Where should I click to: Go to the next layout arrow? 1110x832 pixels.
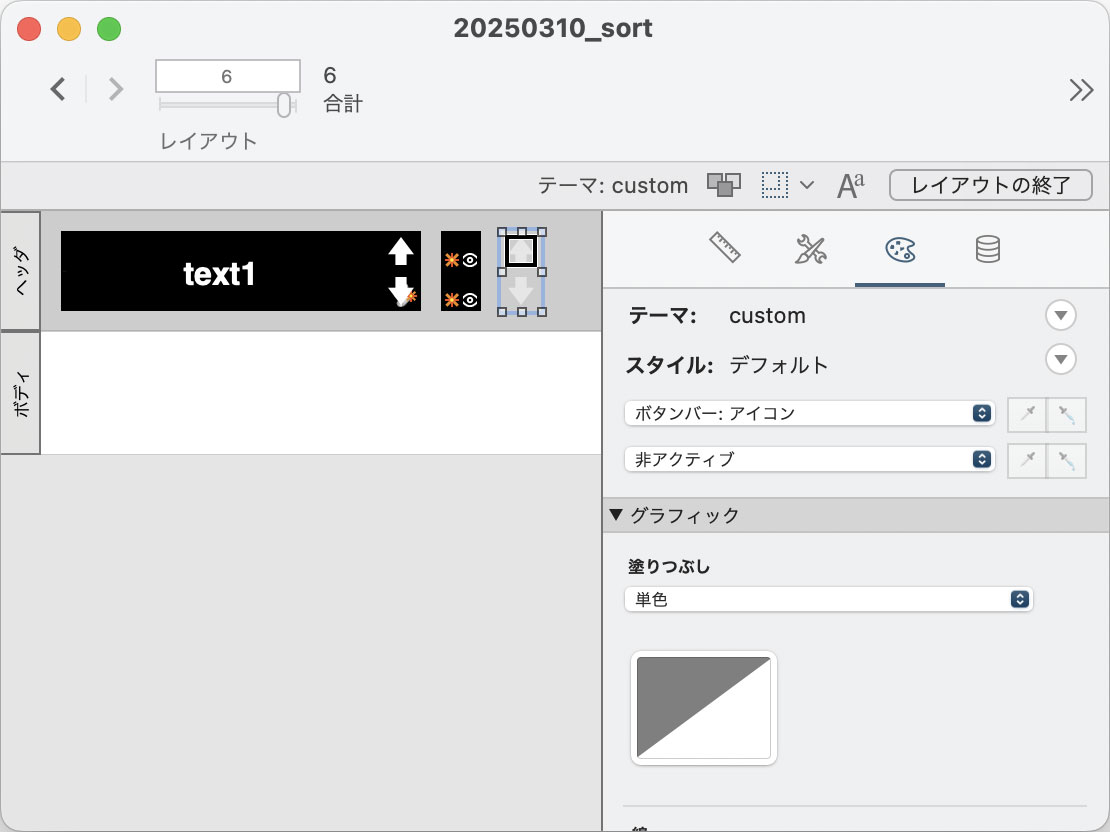[115, 89]
